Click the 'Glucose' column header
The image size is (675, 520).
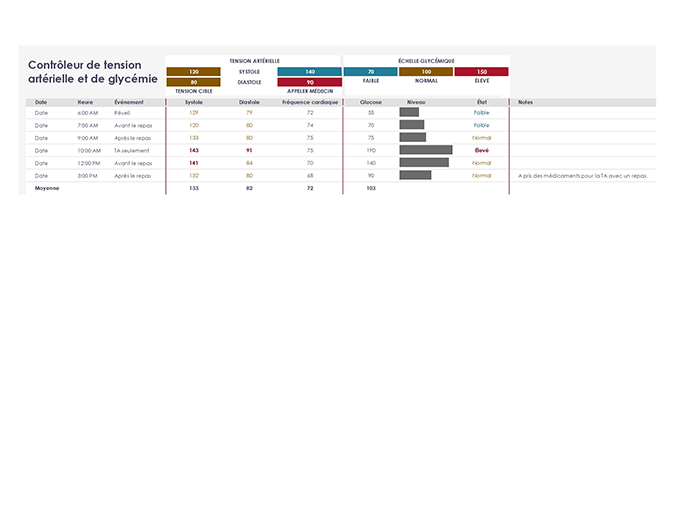pos(371,102)
